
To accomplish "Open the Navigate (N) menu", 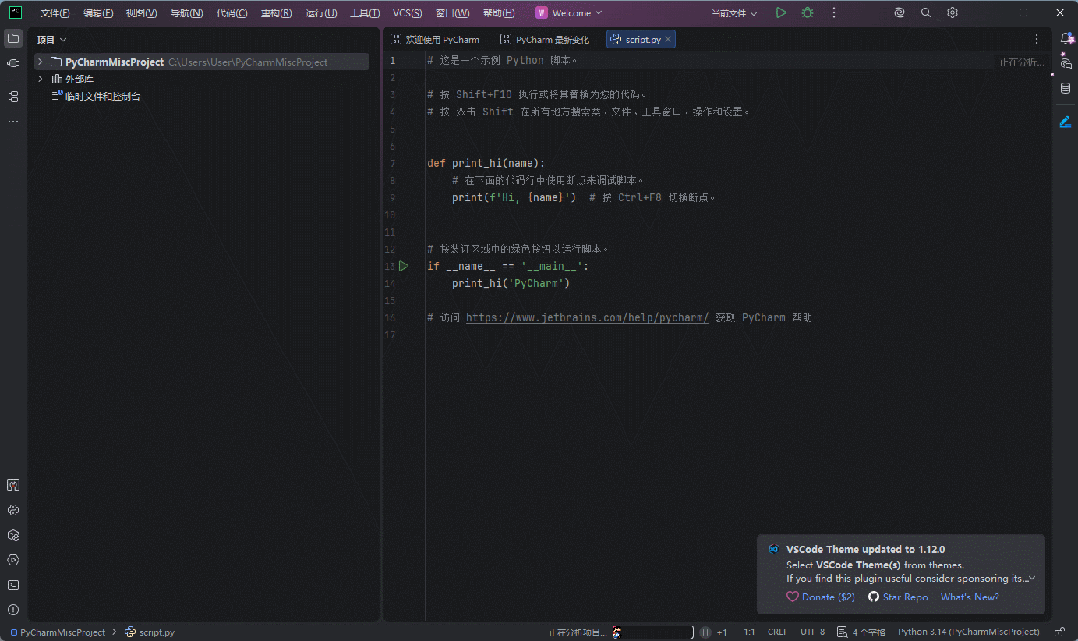I will pyautogui.click(x=186, y=13).
